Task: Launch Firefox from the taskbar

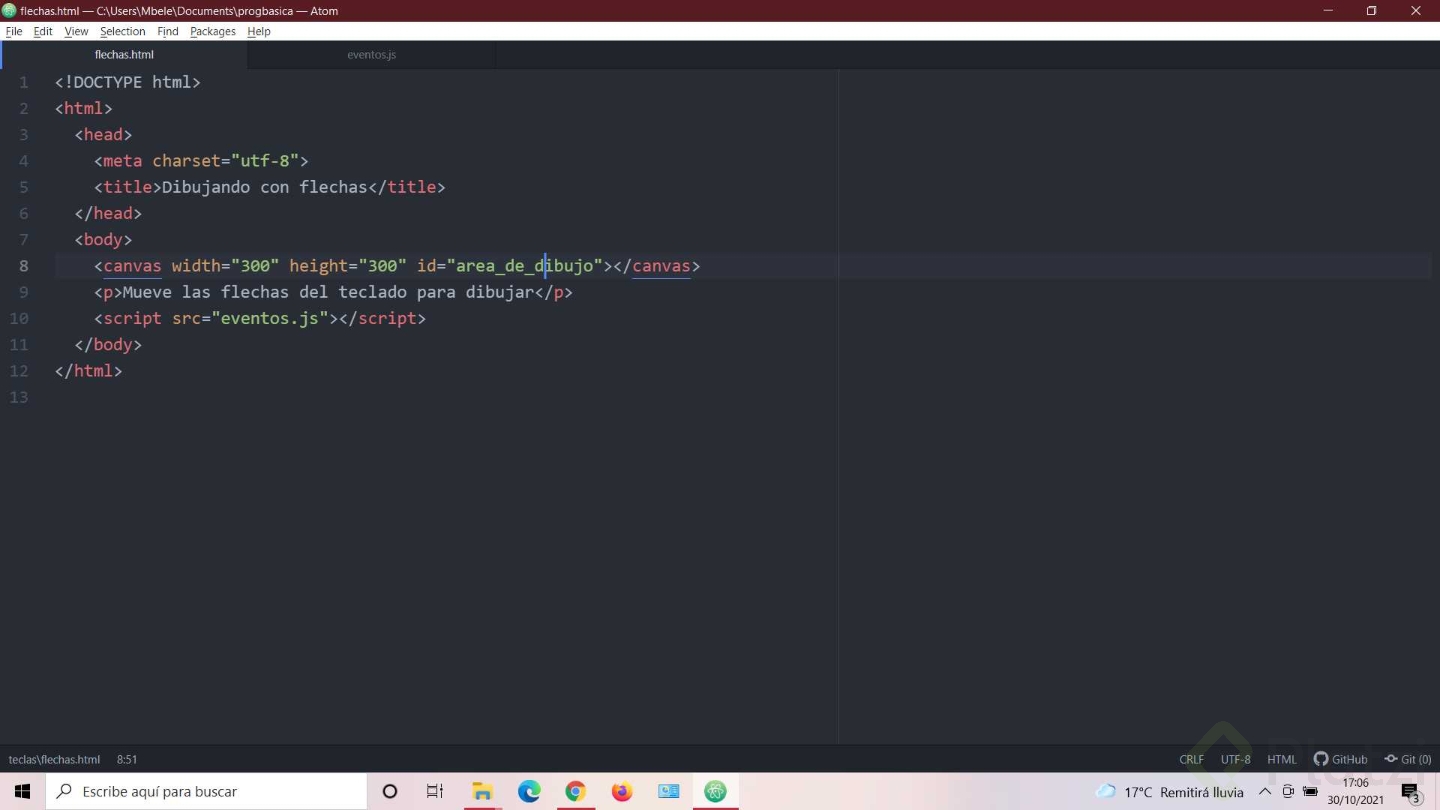Action: [x=622, y=791]
